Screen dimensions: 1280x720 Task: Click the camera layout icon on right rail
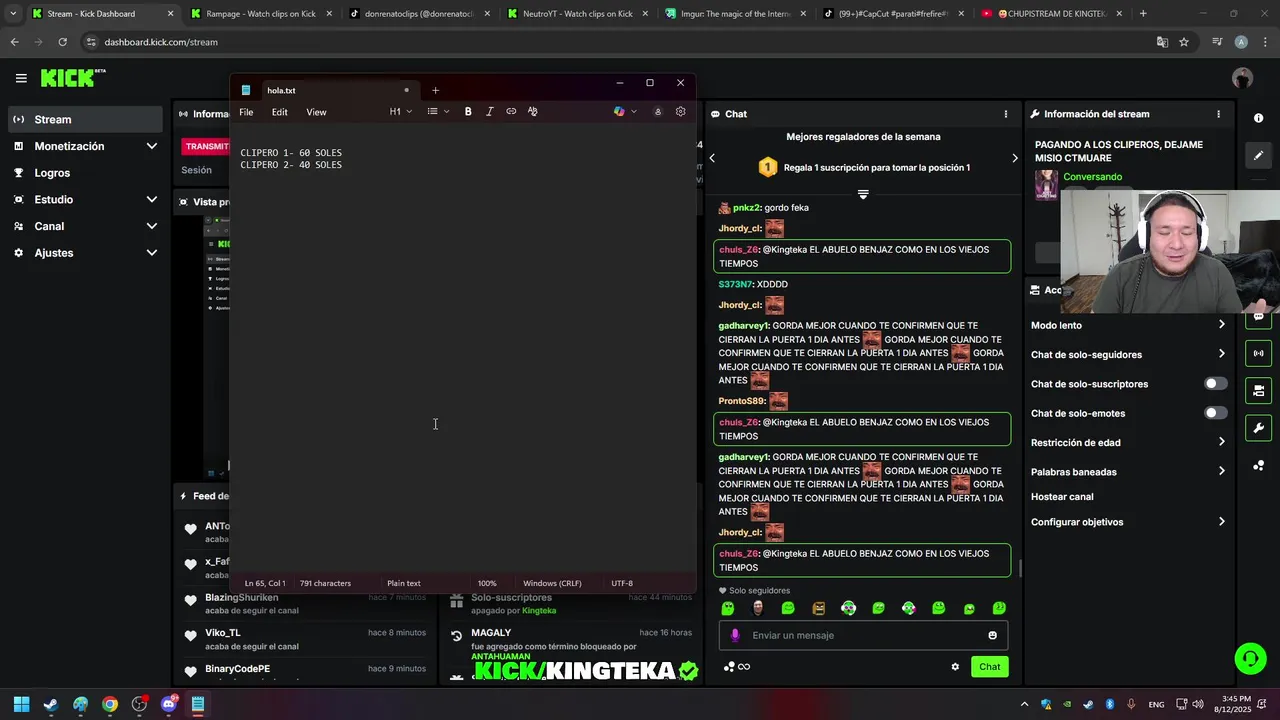click(x=1258, y=390)
